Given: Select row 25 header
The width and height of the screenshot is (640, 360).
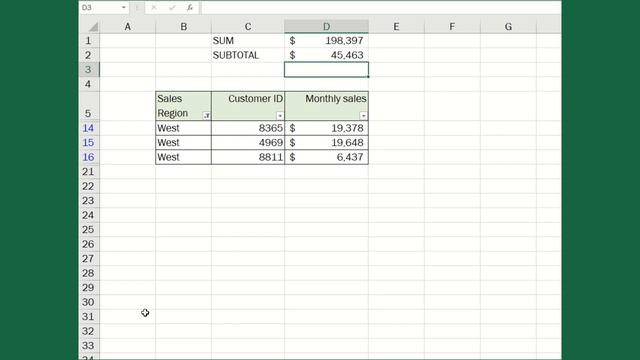Looking at the screenshot, I should click(x=89, y=230).
